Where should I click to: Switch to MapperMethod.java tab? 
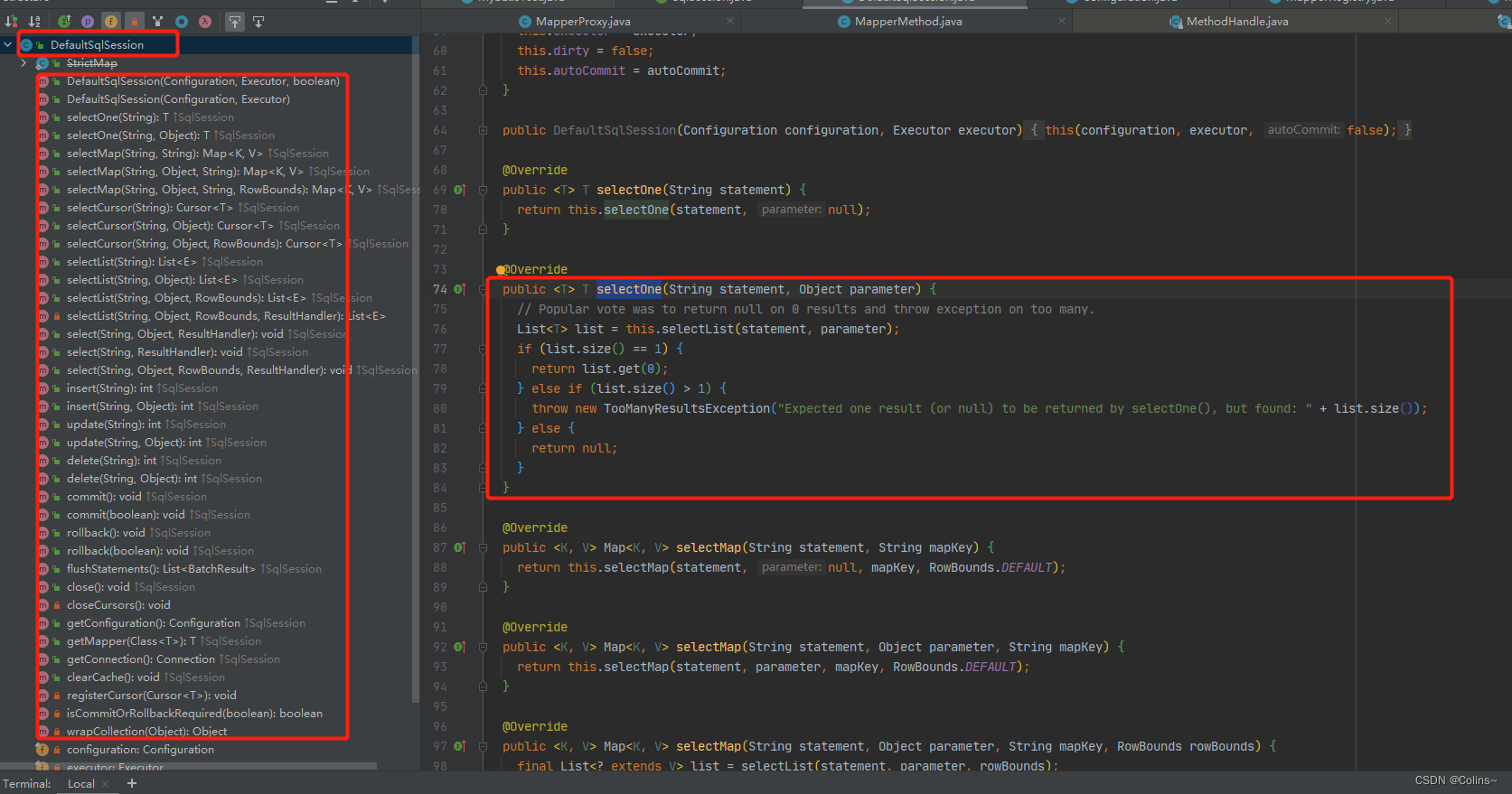pyautogui.click(x=908, y=21)
